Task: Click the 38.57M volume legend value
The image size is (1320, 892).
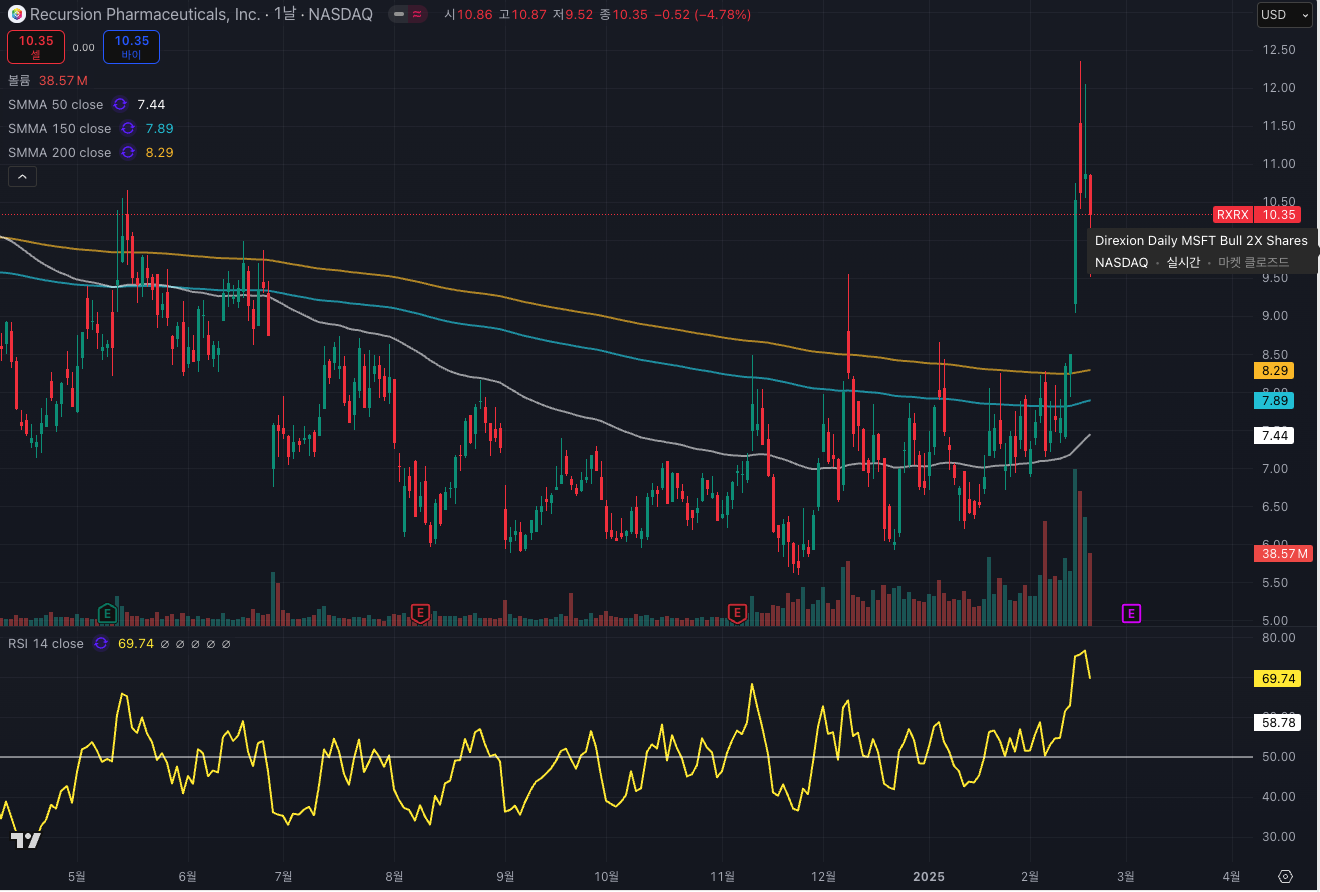Action: [x=63, y=80]
